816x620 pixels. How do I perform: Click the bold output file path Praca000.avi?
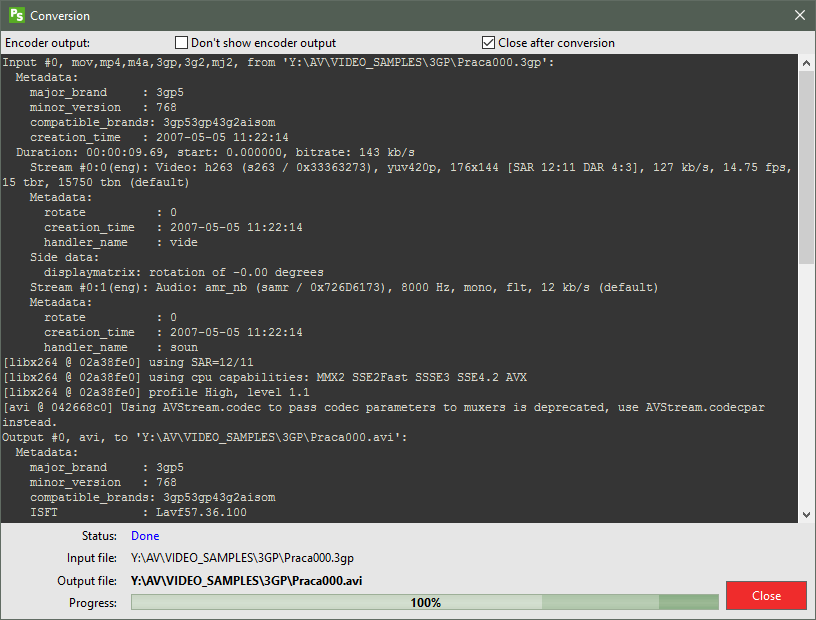point(246,580)
